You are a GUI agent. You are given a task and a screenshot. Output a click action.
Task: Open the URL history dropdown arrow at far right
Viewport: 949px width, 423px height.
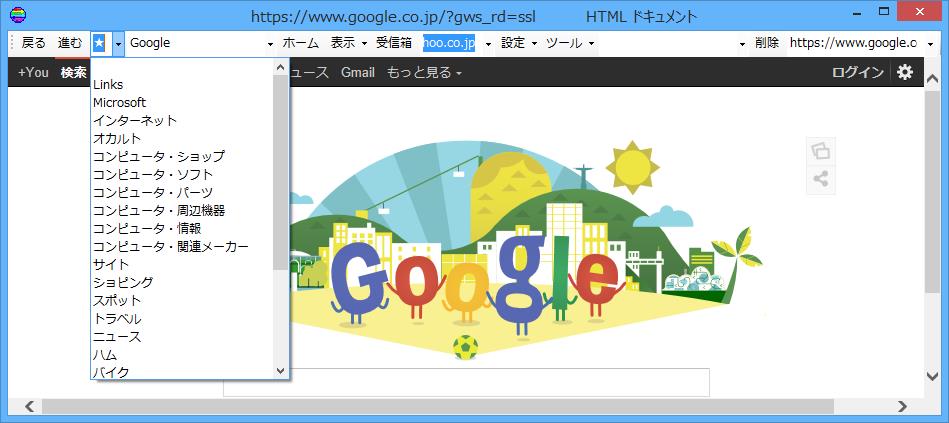[x=930, y=44]
